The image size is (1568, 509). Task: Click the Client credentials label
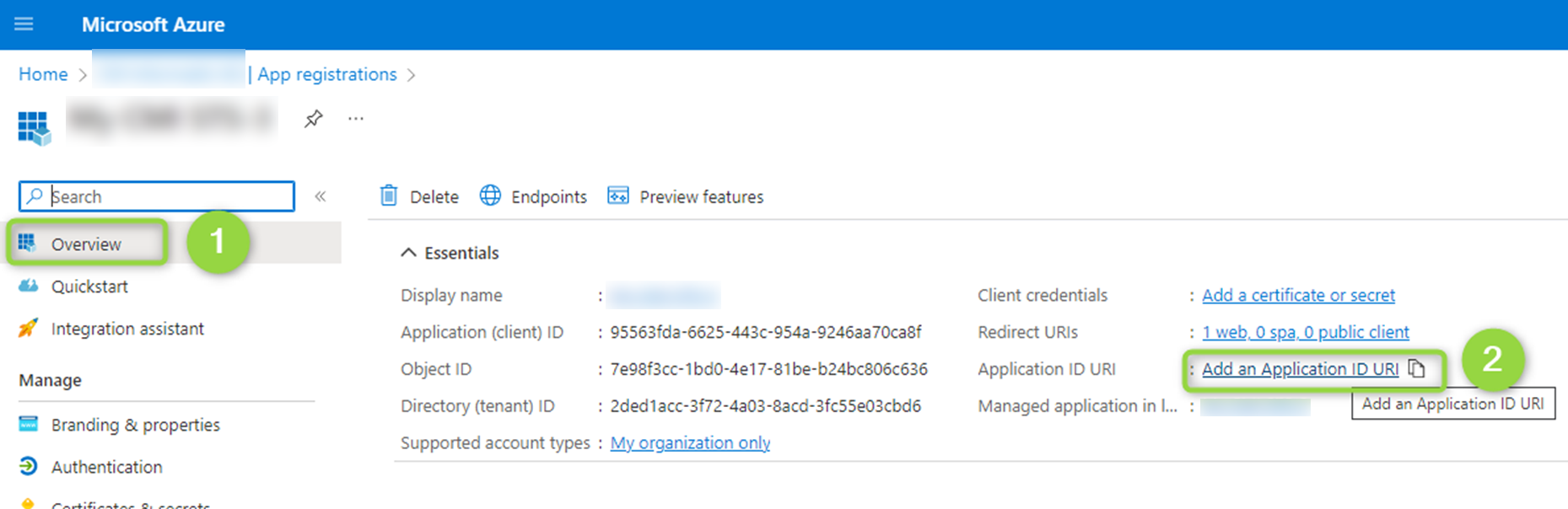(1043, 295)
